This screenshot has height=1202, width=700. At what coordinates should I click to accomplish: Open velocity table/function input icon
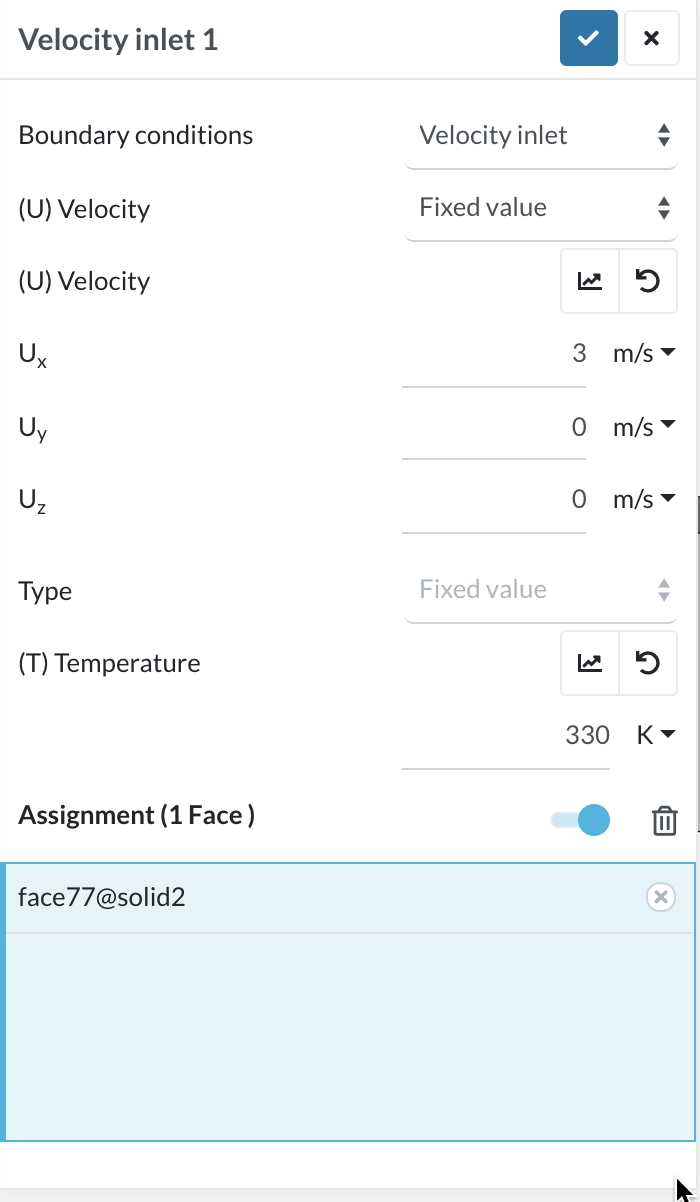590,281
